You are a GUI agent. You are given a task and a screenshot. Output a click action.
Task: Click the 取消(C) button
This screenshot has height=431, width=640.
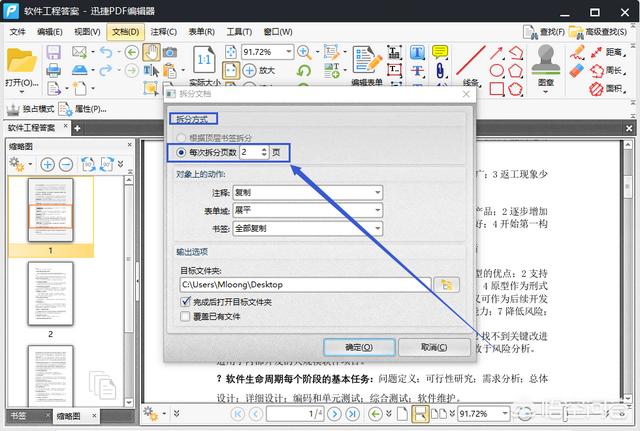click(434, 347)
